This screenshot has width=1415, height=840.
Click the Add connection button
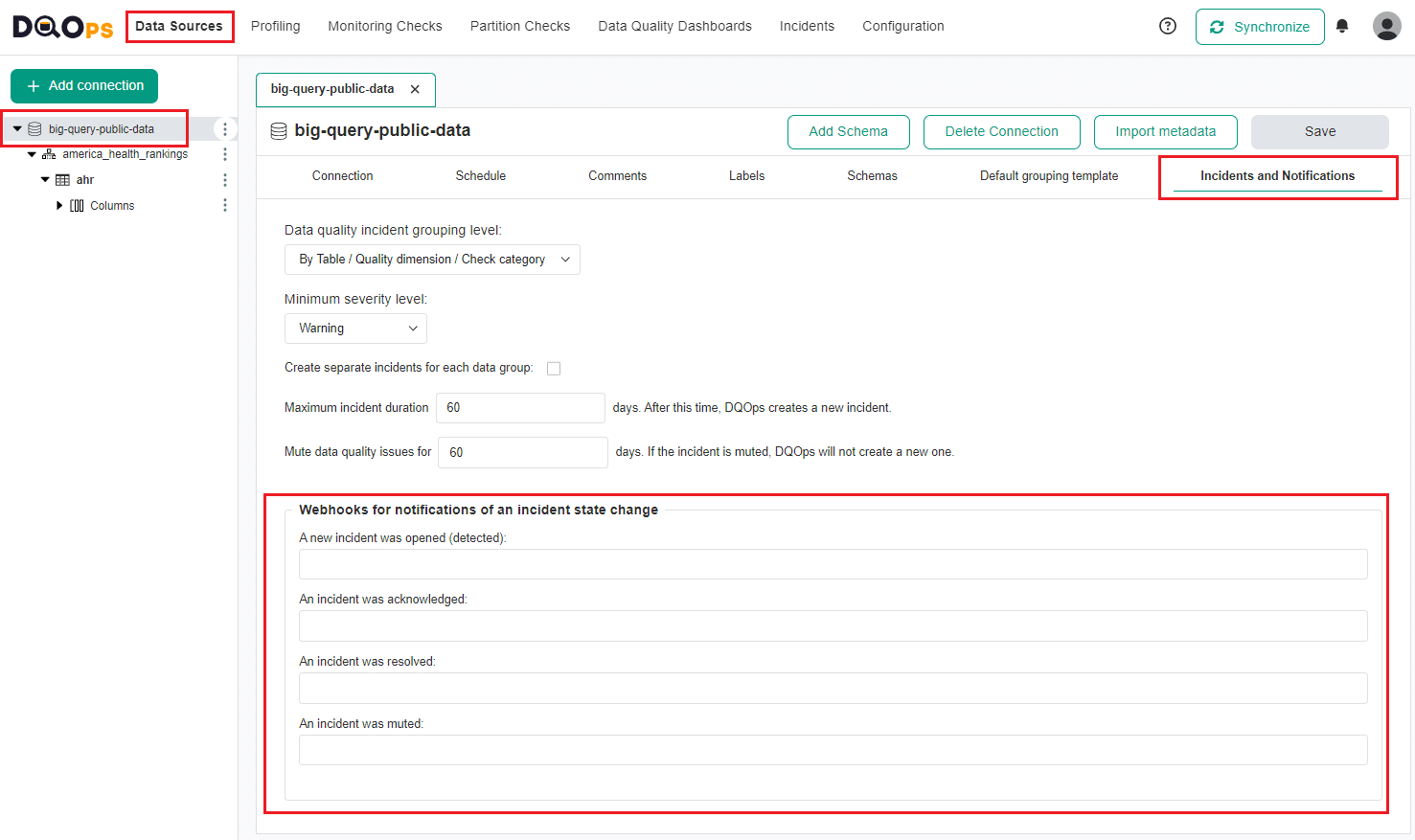84,85
